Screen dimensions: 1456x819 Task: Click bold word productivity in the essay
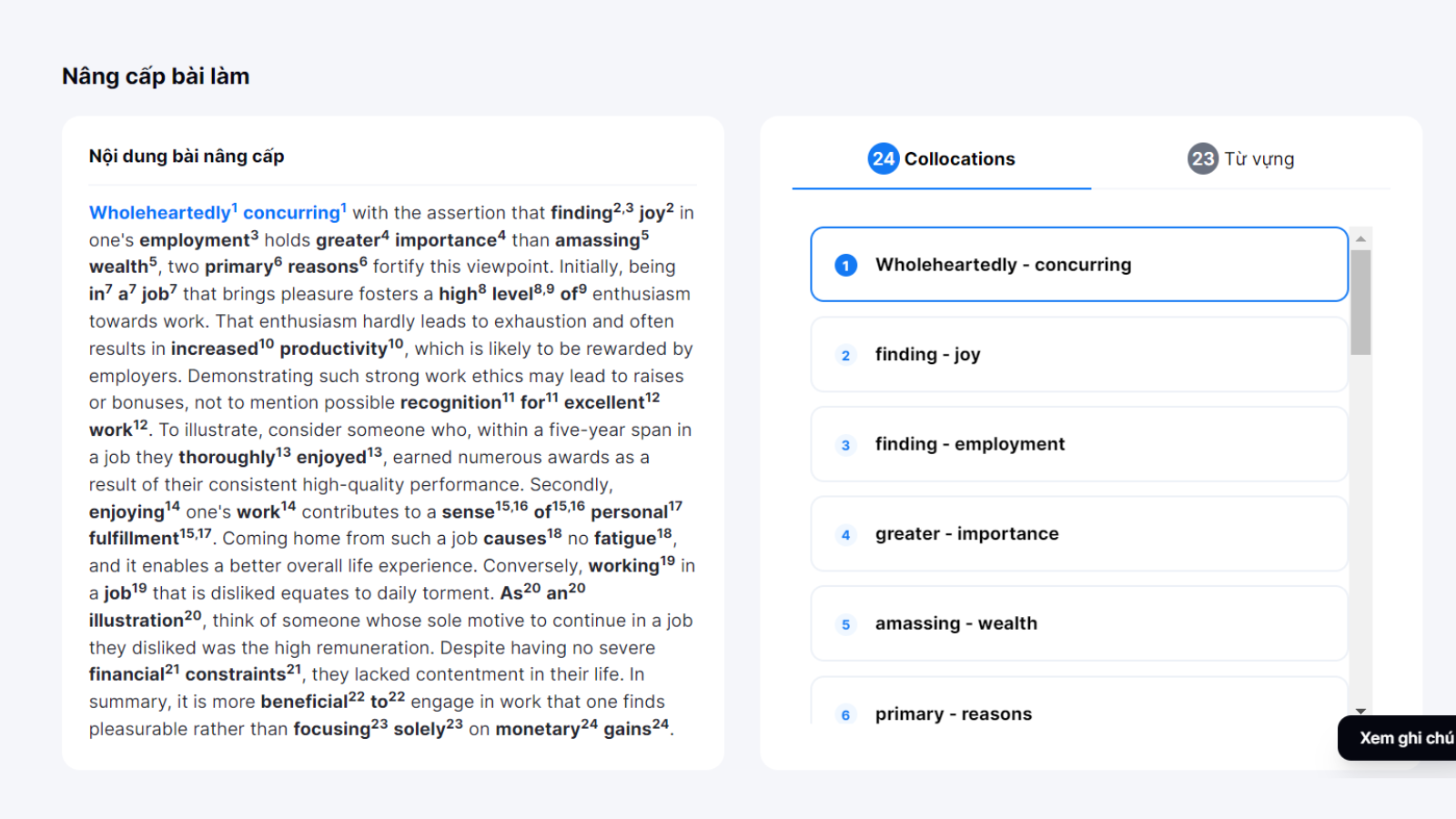point(333,349)
